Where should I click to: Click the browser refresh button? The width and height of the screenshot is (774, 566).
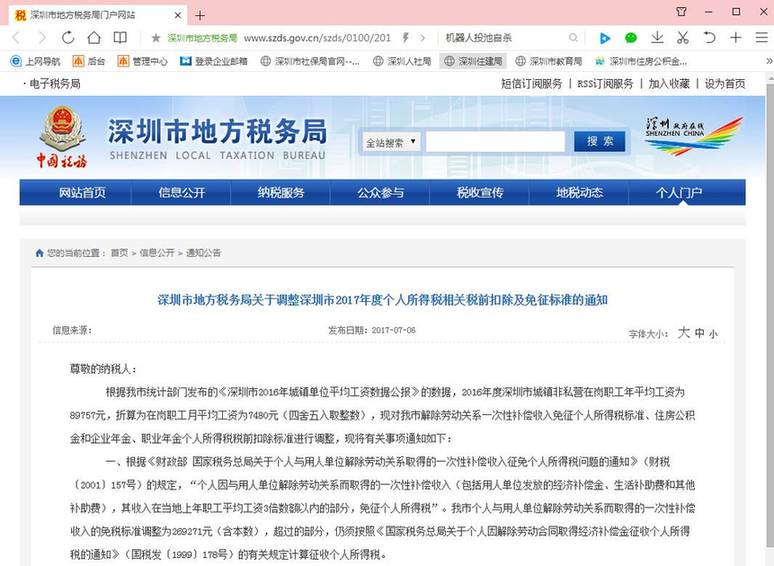[x=68, y=38]
